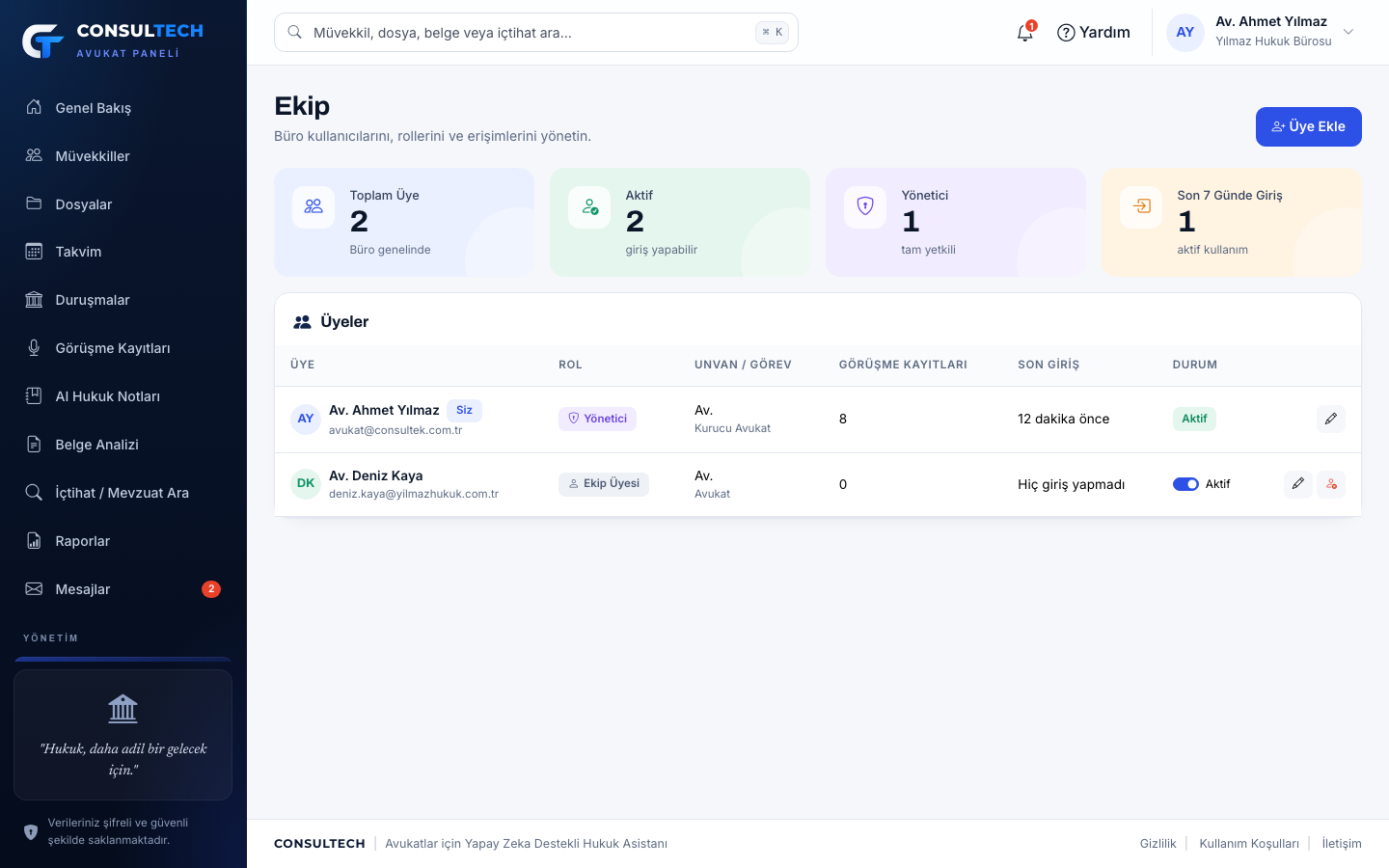Click the Son 7 Günde Giriş icon
The width and height of the screenshot is (1389, 868).
[x=1141, y=207]
